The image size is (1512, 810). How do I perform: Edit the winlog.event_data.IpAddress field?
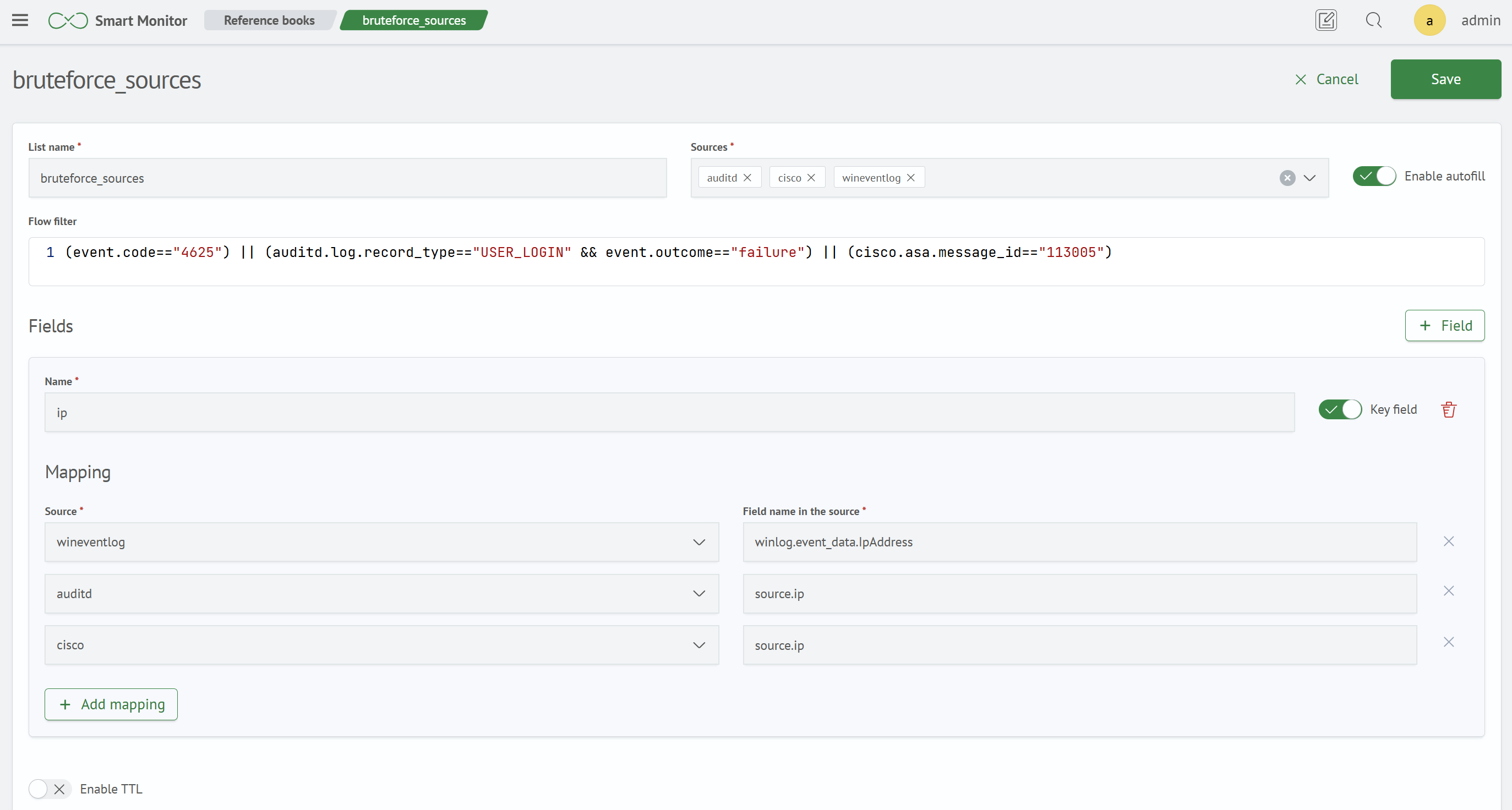point(1080,542)
